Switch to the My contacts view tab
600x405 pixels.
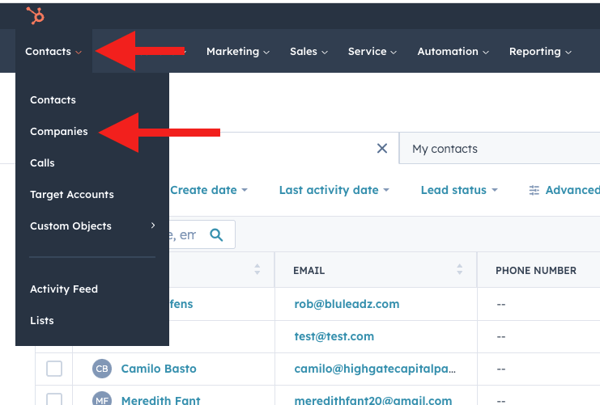pyautogui.click(x=499, y=149)
